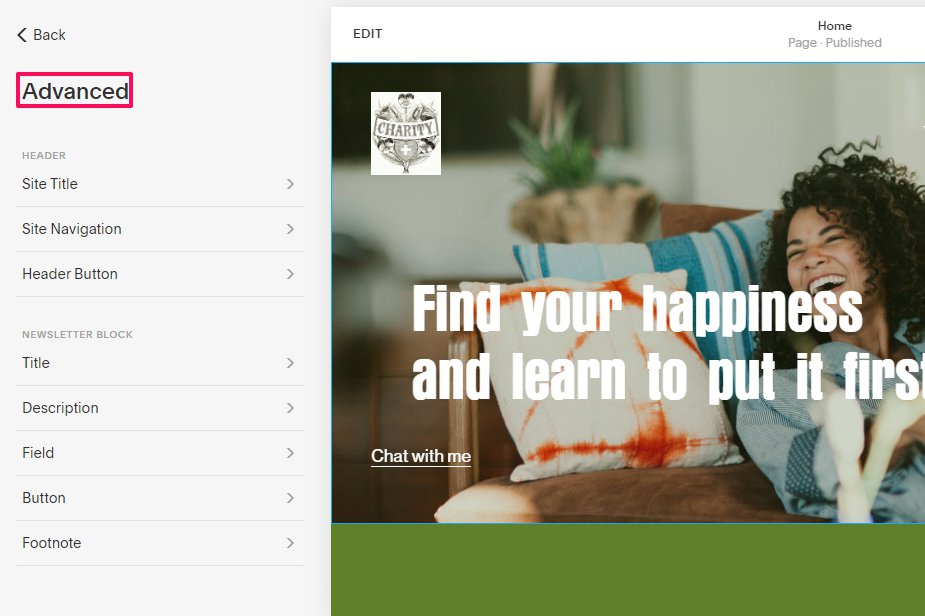Screen dimensions: 925x616
Task: Open Footnote settings chevron arrow
Action: tap(290, 543)
